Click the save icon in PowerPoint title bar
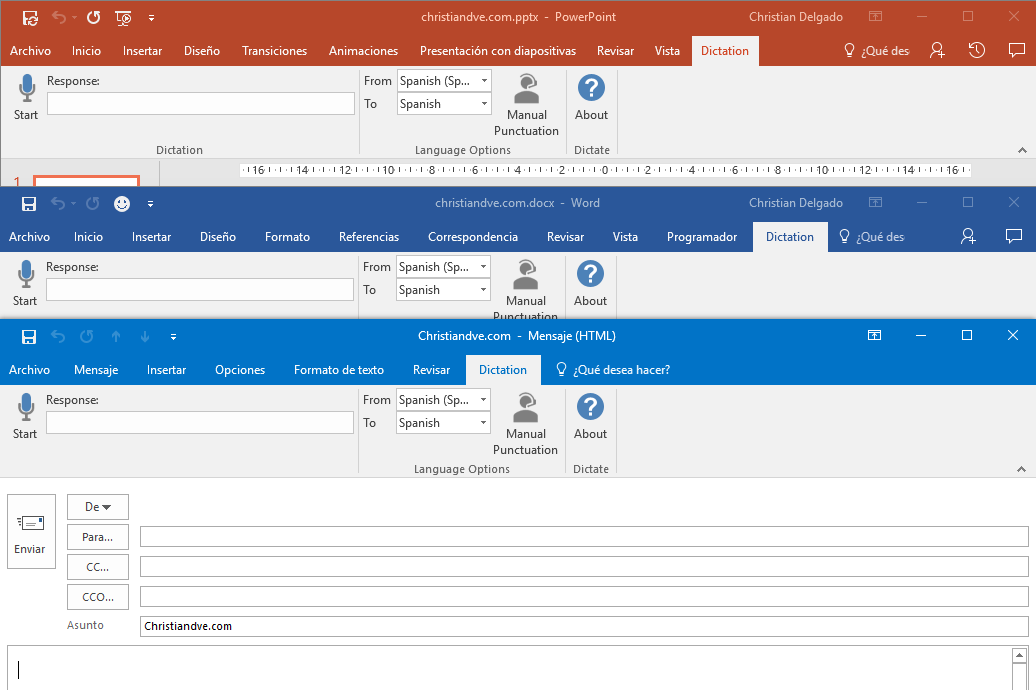The width and height of the screenshot is (1036, 690). coord(30,18)
